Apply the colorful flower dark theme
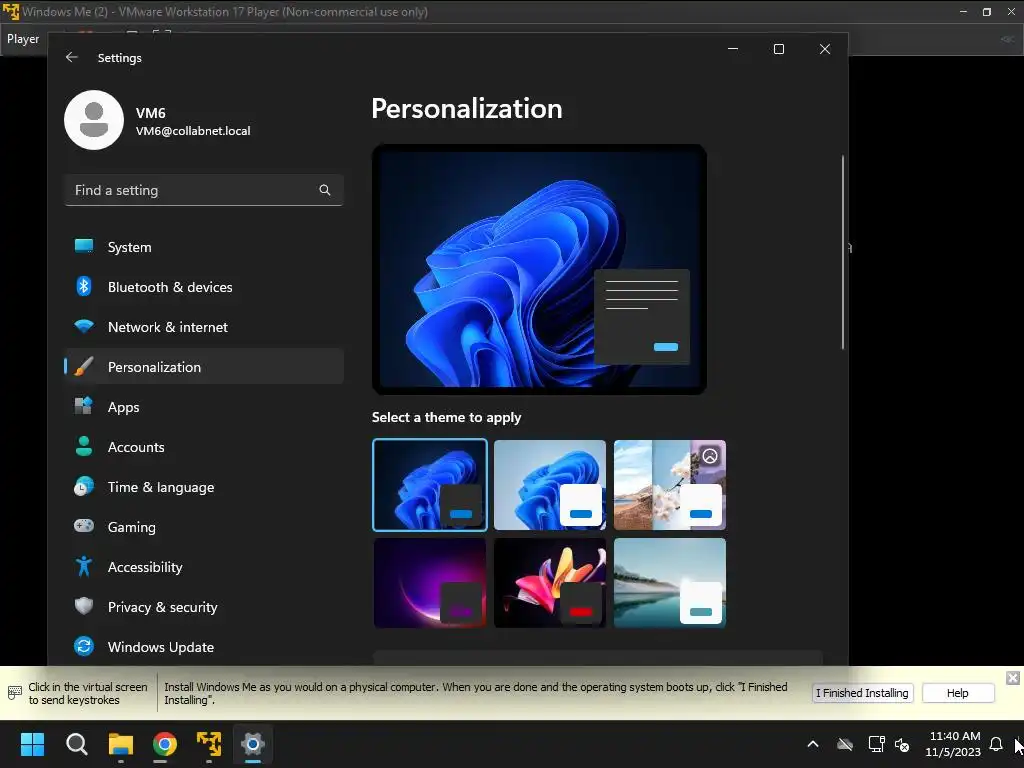Screen dimensions: 1024x768 [x=550, y=583]
